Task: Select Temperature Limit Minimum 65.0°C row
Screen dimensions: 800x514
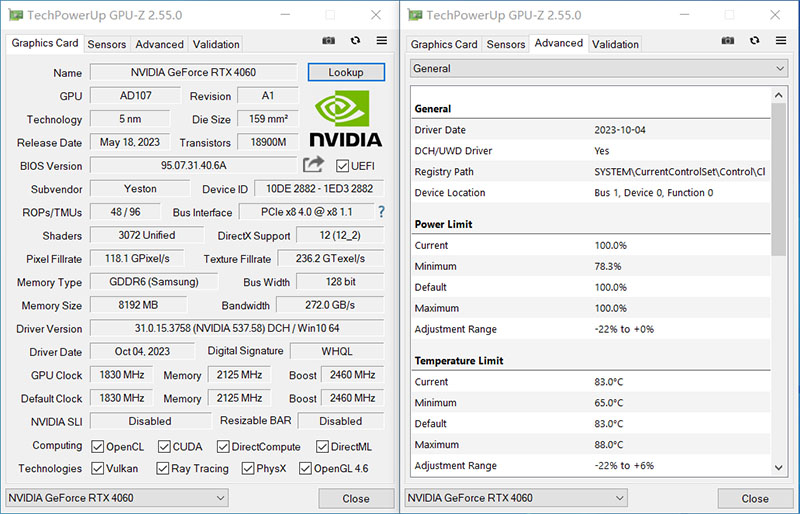Action: coord(591,402)
